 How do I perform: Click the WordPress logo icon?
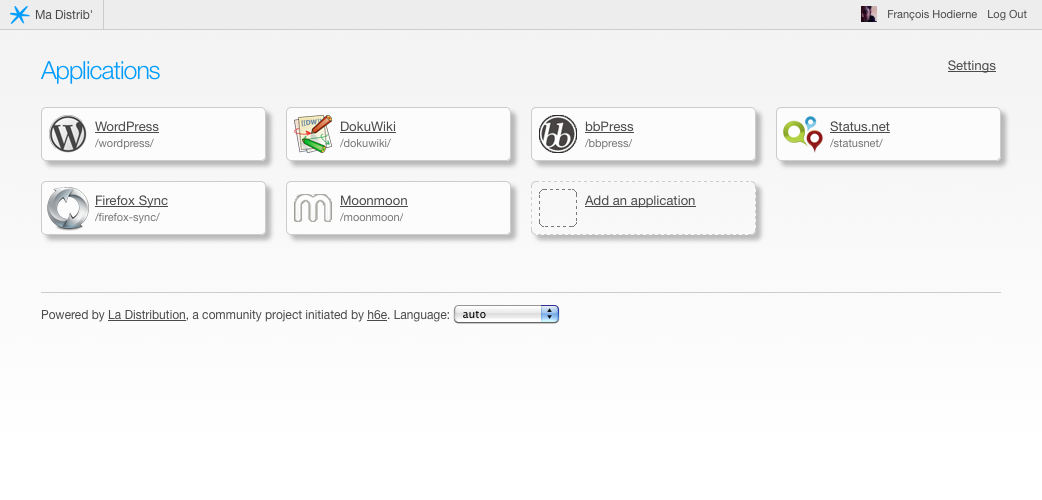[x=67, y=134]
